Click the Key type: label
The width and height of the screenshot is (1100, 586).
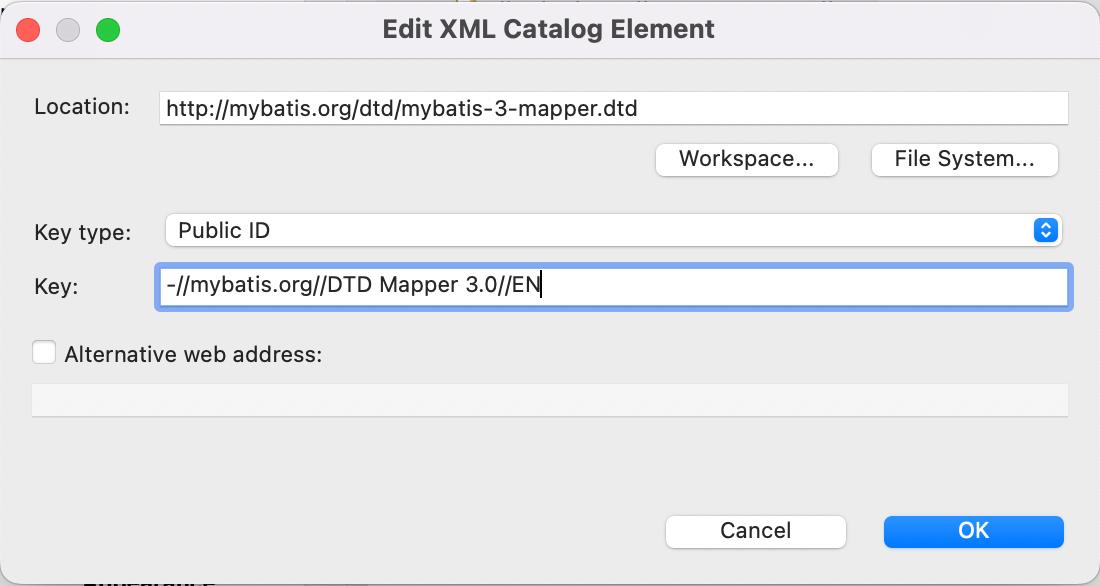[x=83, y=232]
